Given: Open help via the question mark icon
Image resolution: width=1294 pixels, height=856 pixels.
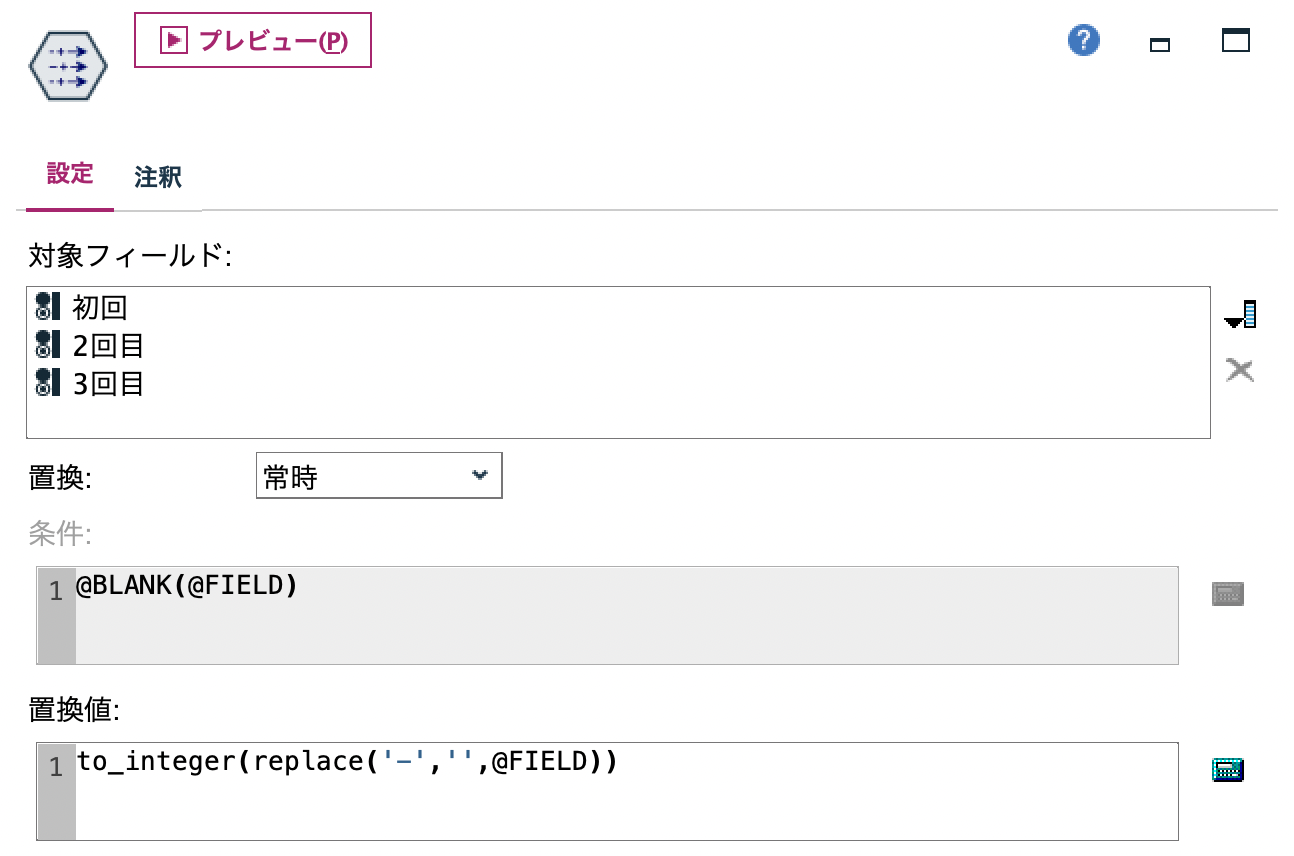Looking at the screenshot, I should pyautogui.click(x=1083, y=41).
